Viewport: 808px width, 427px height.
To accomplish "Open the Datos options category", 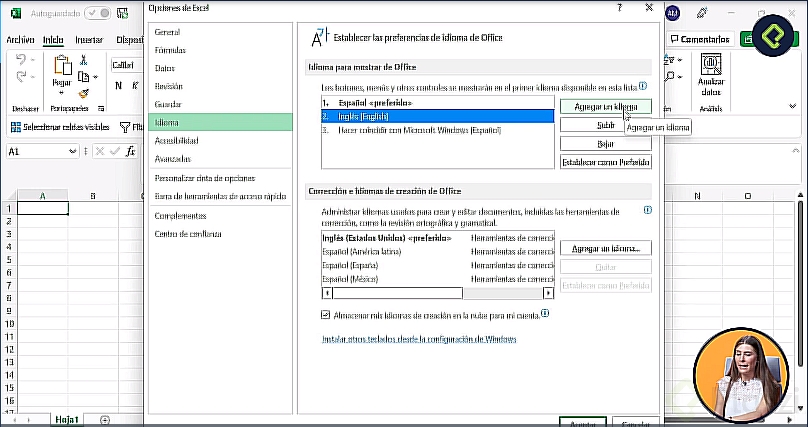I will [x=164, y=68].
